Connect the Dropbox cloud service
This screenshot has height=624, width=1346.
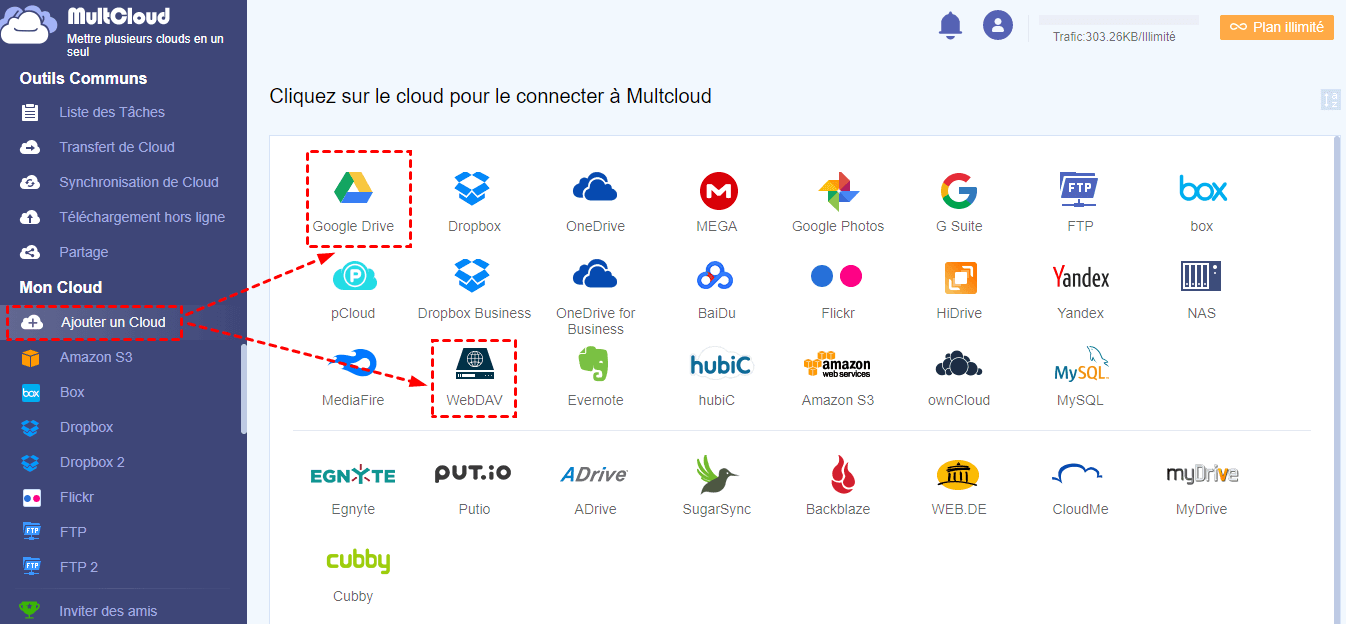tap(474, 189)
